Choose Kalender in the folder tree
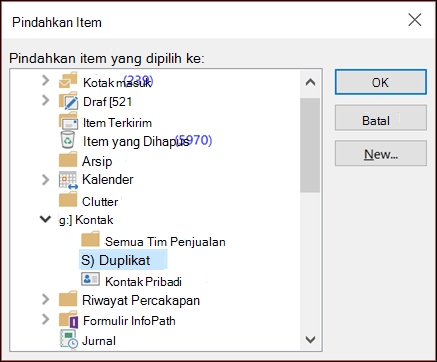This screenshot has height=362, width=437. (x=108, y=179)
